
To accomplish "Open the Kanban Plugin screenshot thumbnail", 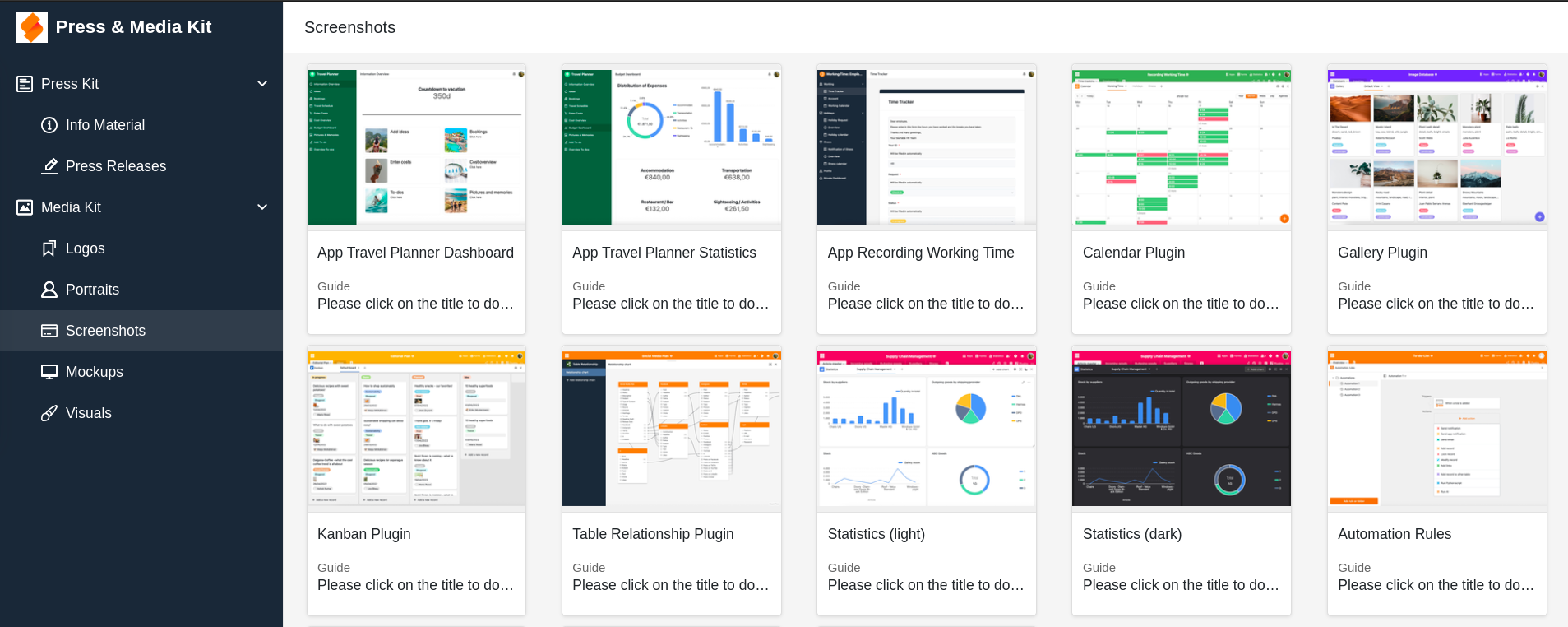I will click(x=416, y=429).
